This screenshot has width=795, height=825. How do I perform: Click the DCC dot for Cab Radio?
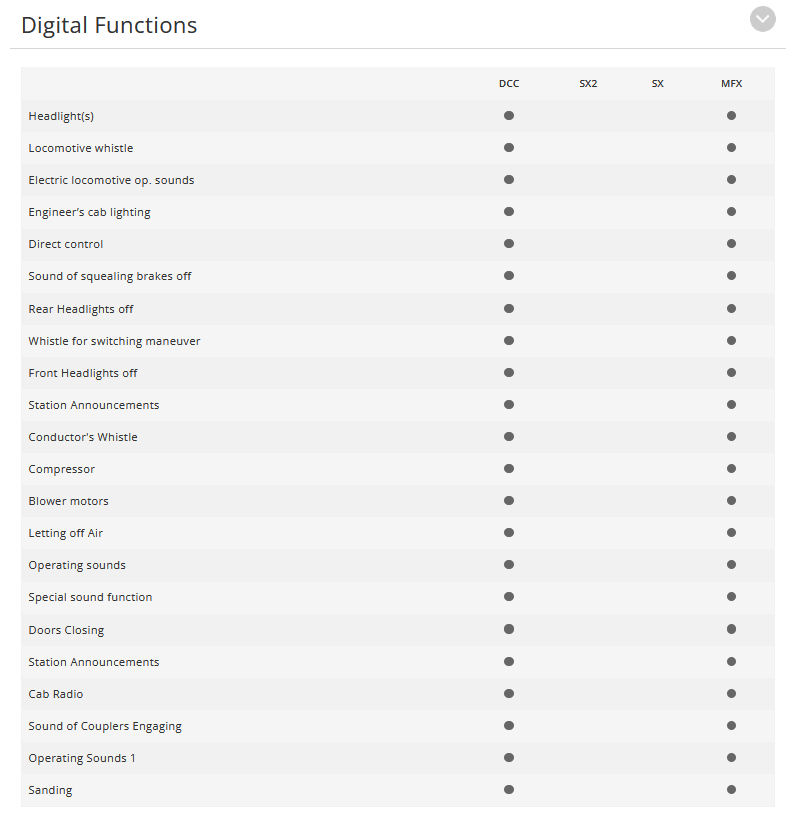pyautogui.click(x=509, y=693)
